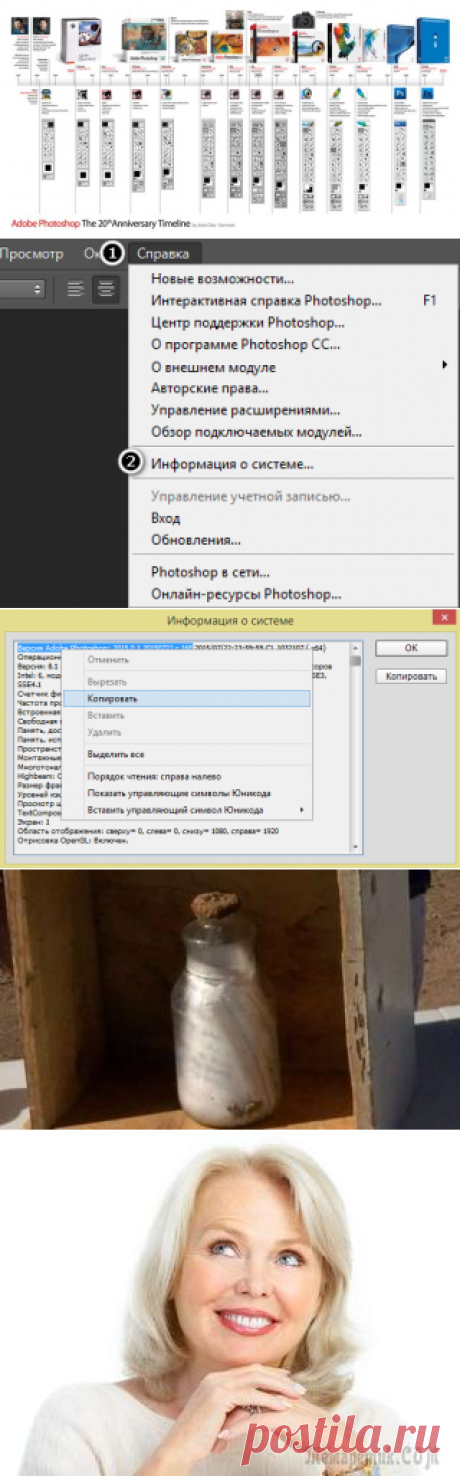Expand the О внешнем модуле submenu arrow
Viewport: 460px width, 1476px height.
(x=444, y=366)
